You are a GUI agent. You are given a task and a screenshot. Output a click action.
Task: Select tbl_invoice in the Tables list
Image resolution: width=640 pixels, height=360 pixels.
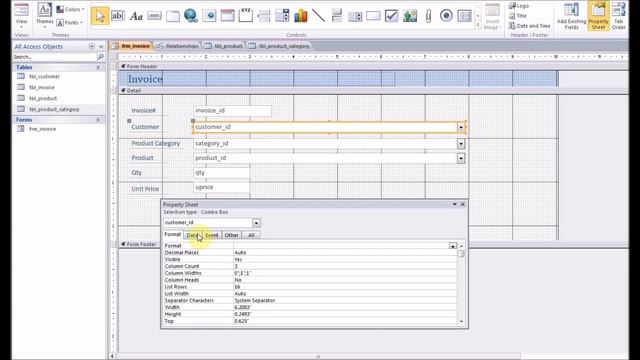pyautogui.click(x=42, y=87)
